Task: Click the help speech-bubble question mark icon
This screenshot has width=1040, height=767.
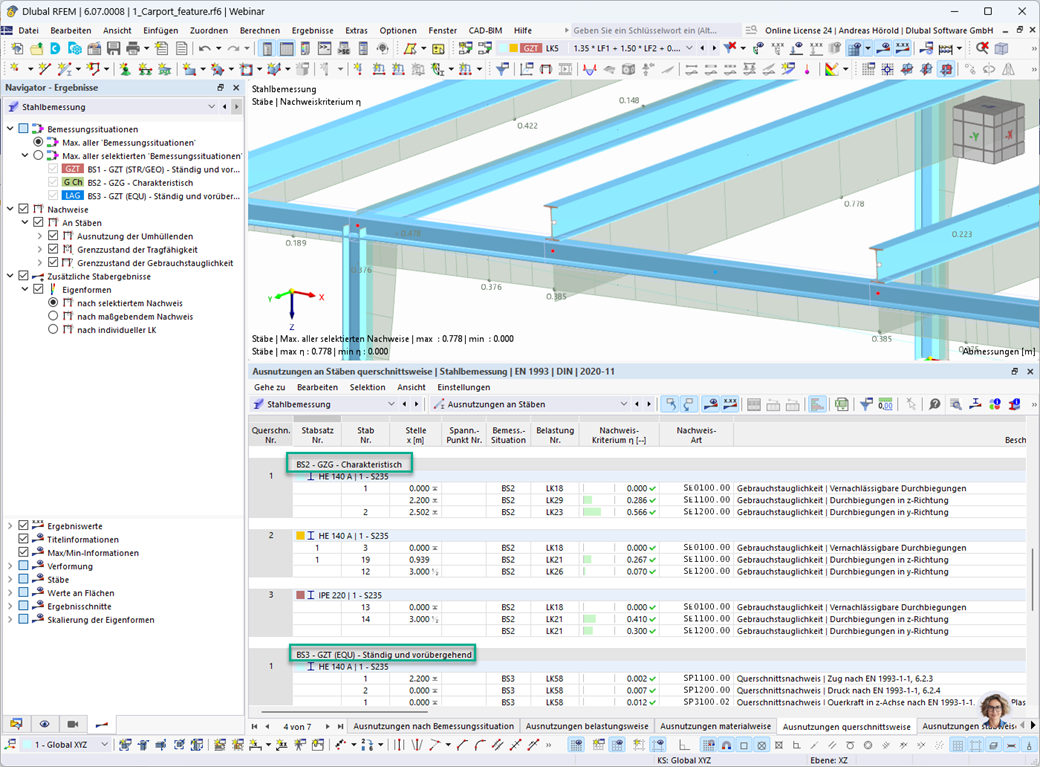Action: (935, 404)
